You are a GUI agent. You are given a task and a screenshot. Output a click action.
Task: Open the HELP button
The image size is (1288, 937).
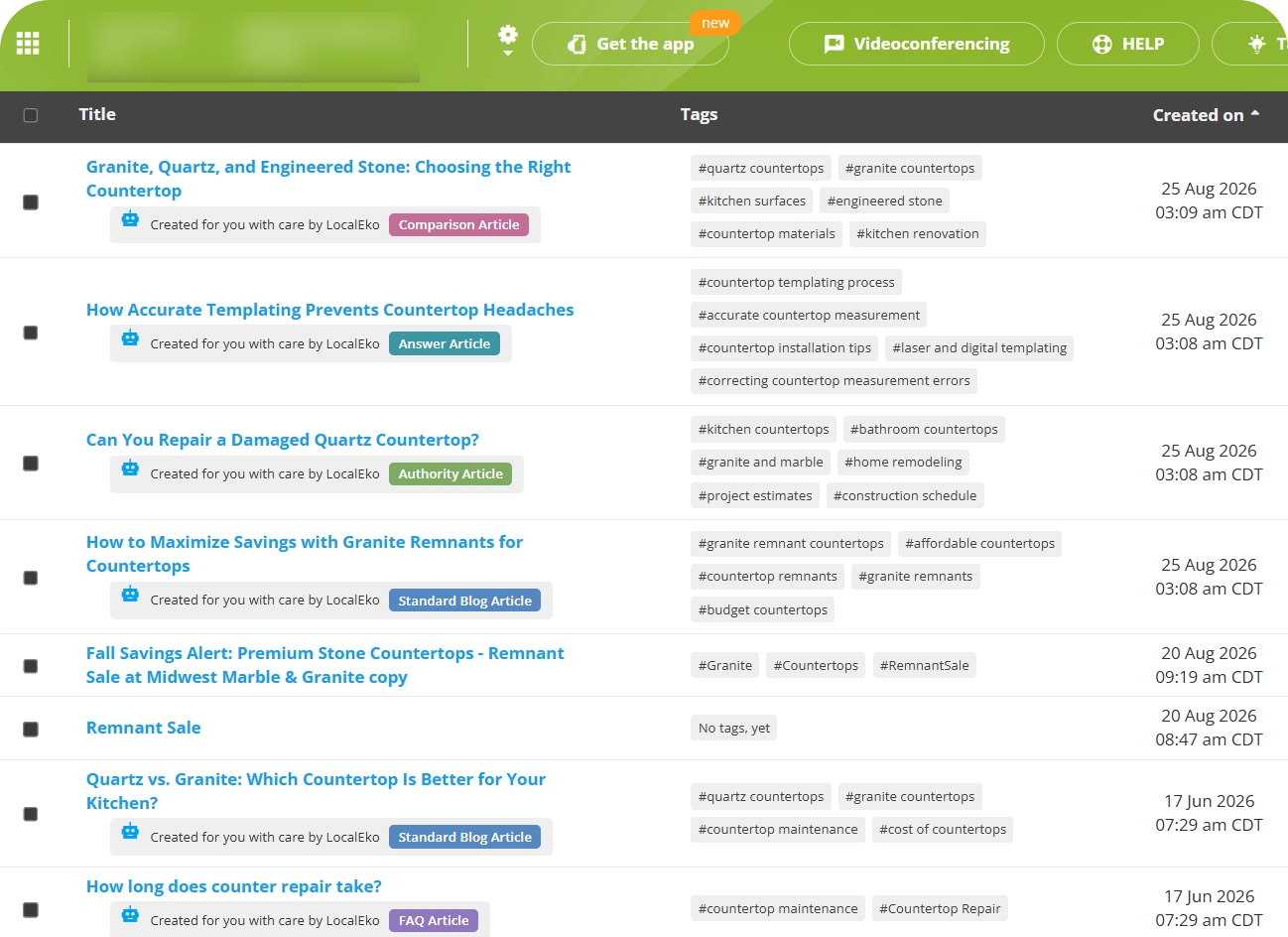[1127, 44]
